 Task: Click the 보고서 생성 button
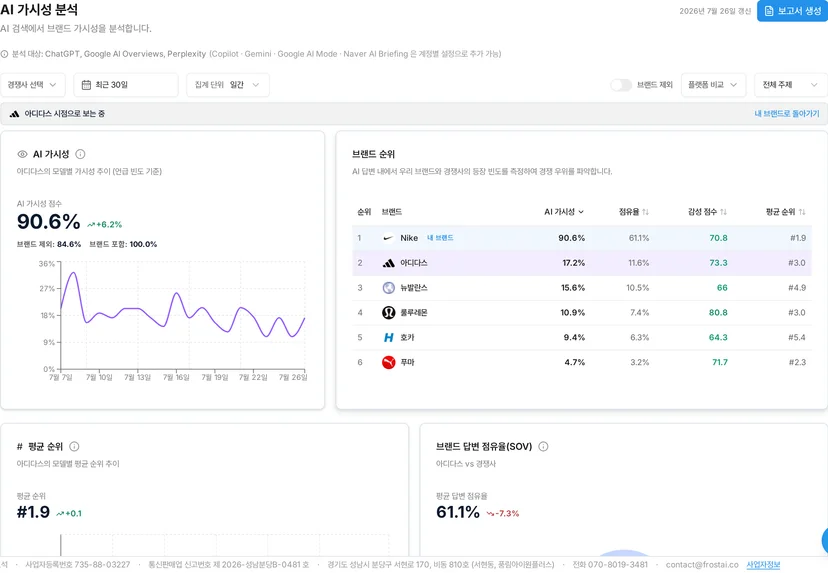pos(793,11)
